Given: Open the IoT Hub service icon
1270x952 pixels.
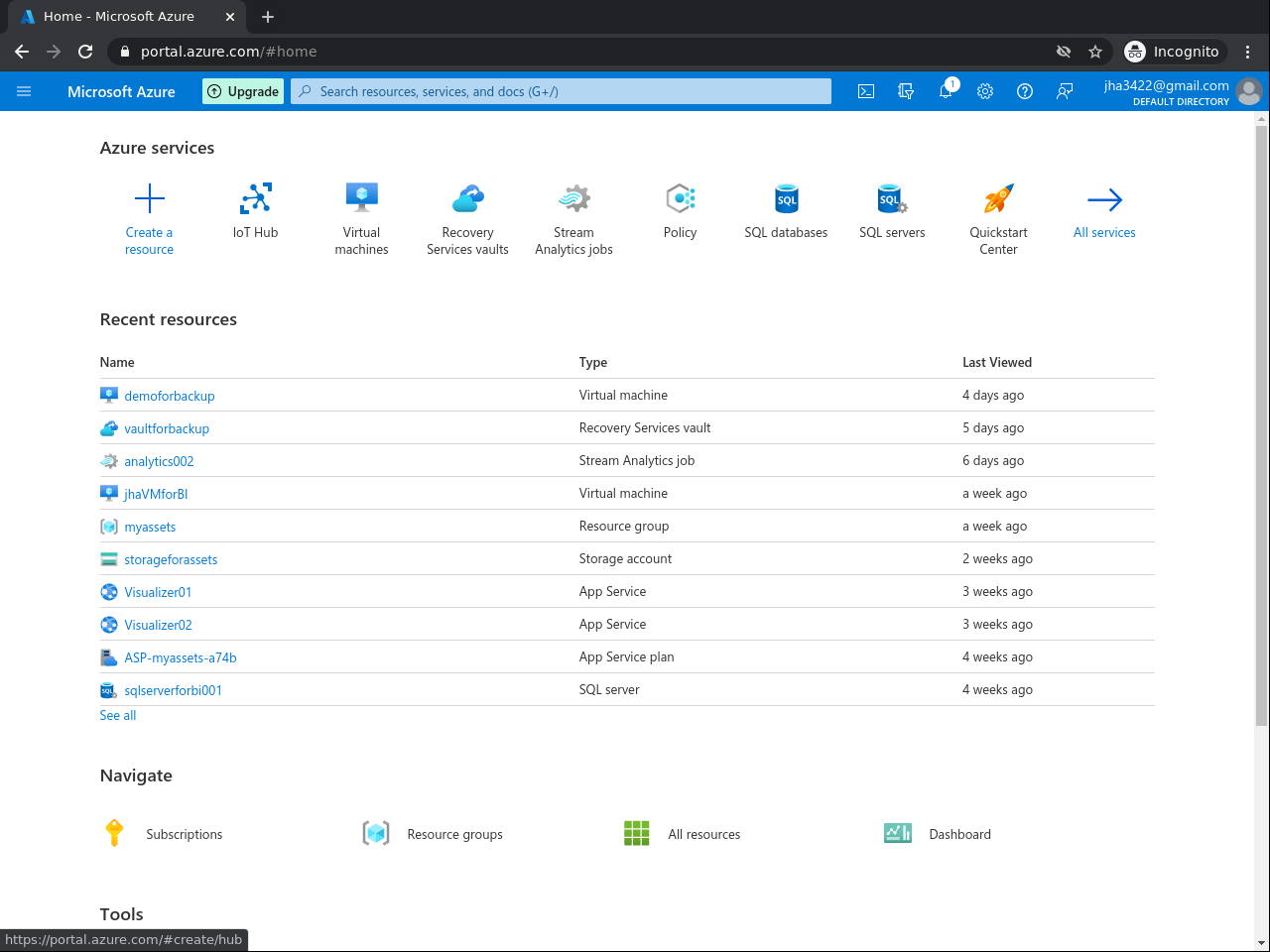Looking at the screenshot, I should click(x=255, y=198).
